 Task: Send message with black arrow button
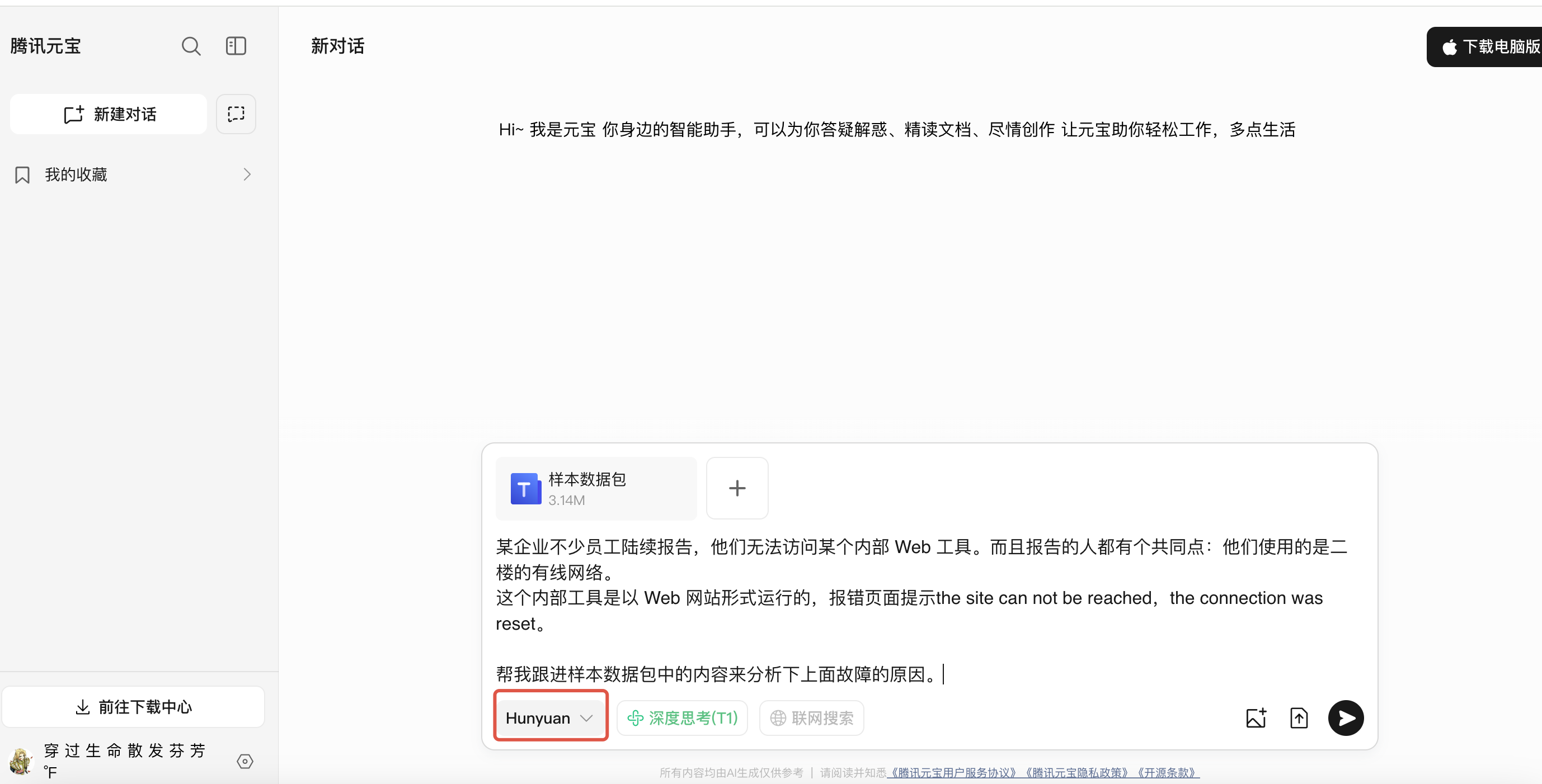pyautogui.click(x=1346, y=717)
